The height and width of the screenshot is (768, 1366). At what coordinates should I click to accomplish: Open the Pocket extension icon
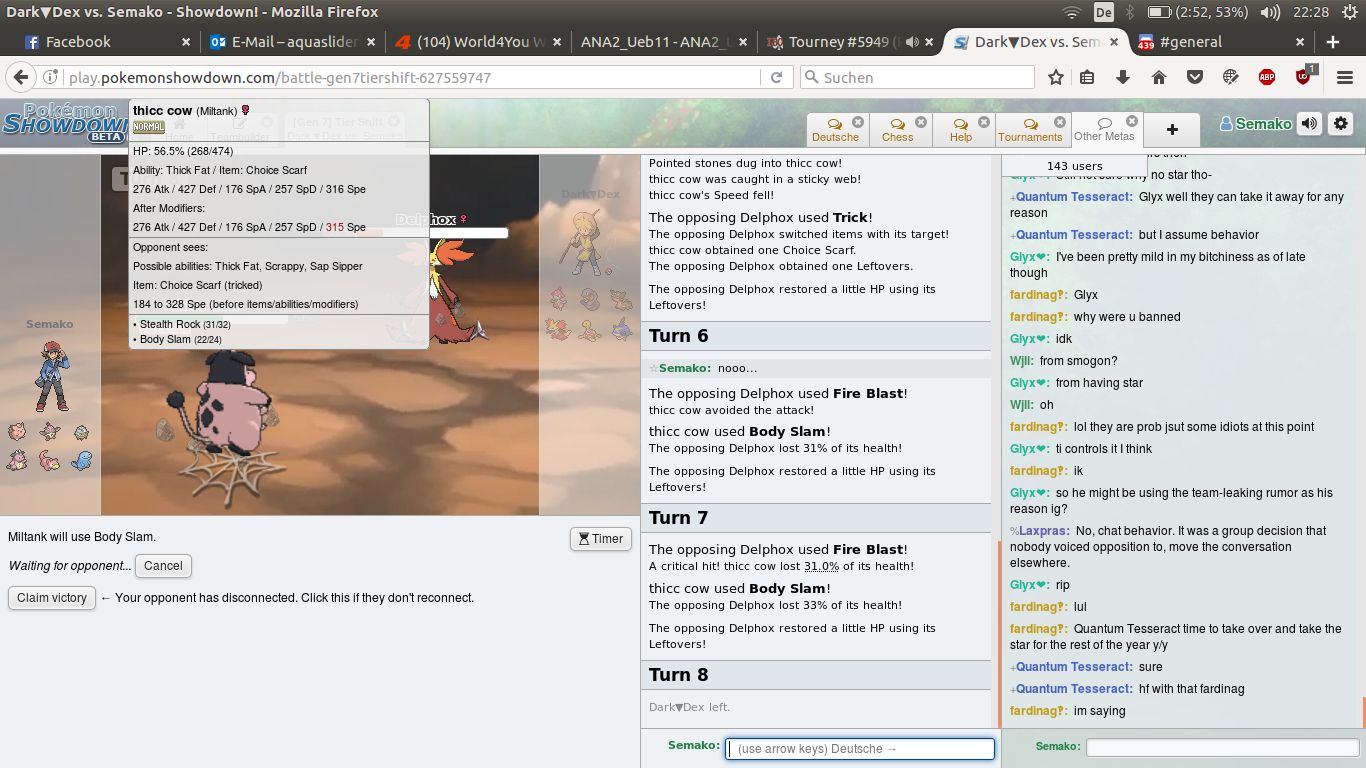1195,77
